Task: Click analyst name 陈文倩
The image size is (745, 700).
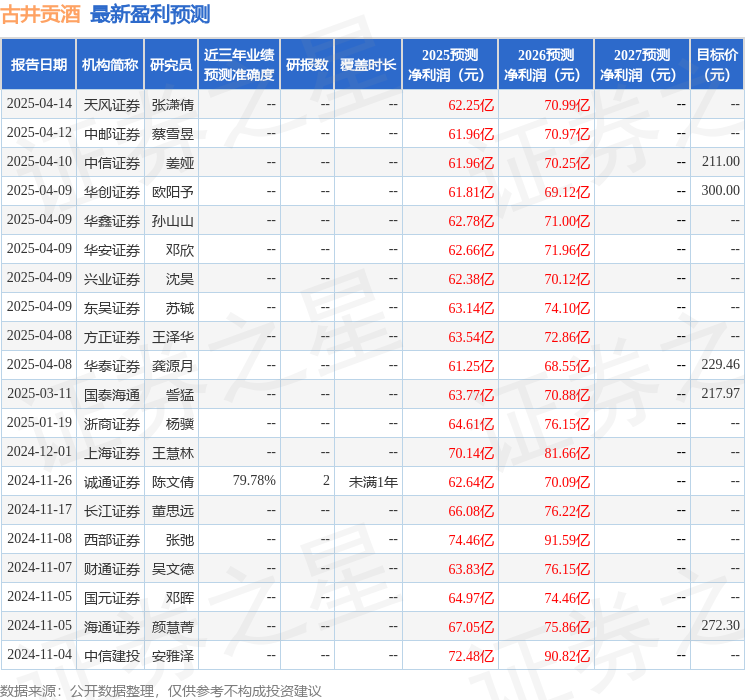Action: pos(172,482)
